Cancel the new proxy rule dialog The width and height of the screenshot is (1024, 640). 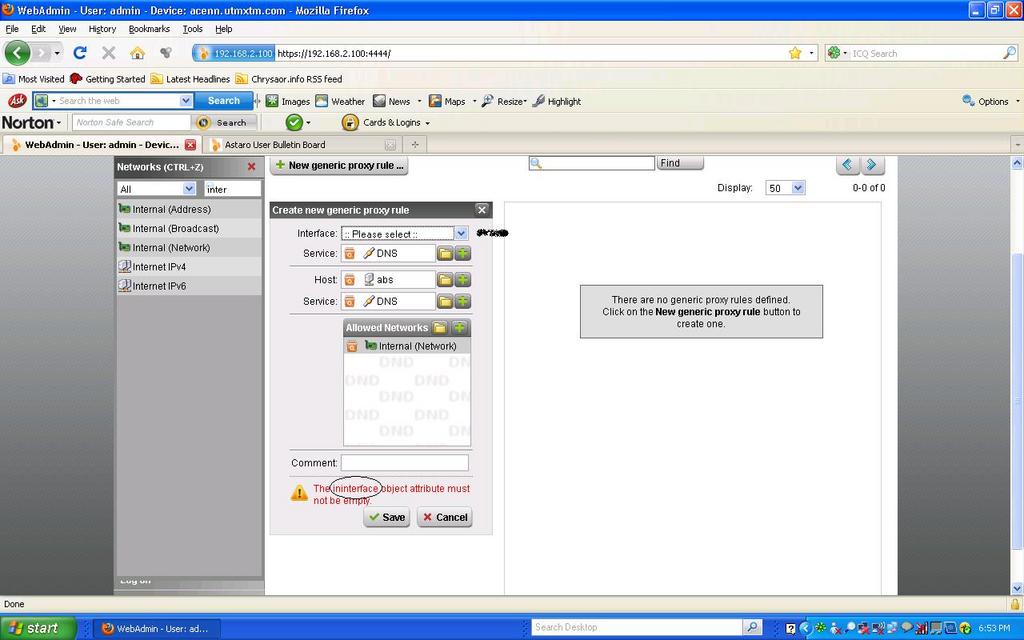(444, 517)
